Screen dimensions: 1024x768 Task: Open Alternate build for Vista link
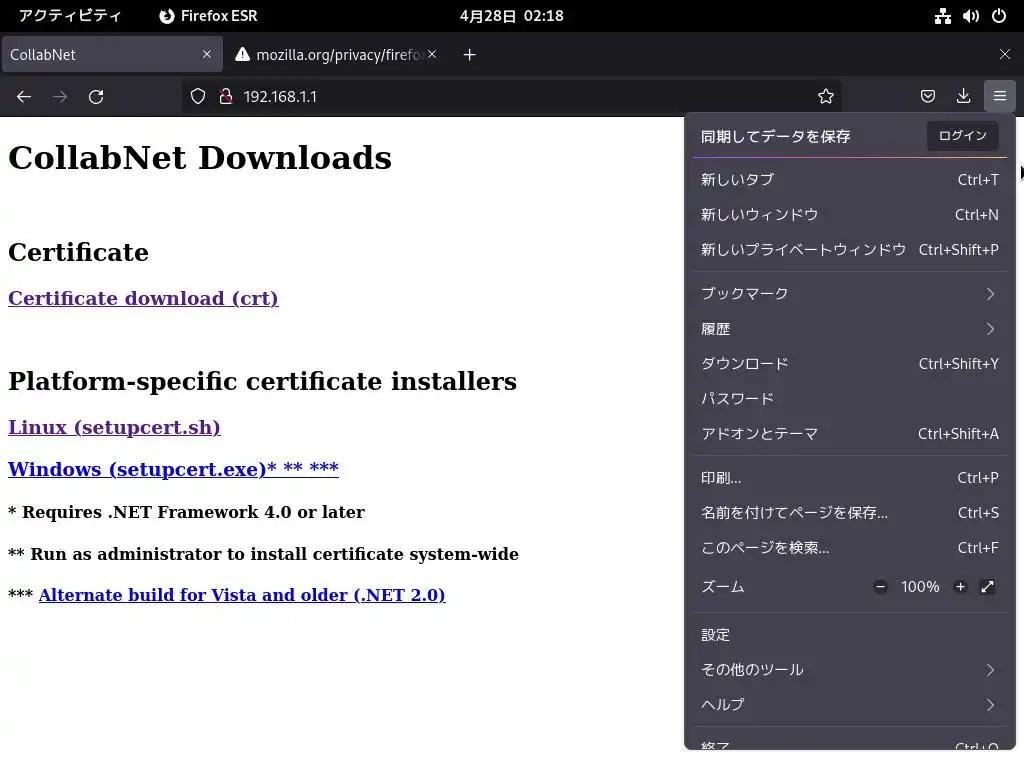[x=242, y=595]
